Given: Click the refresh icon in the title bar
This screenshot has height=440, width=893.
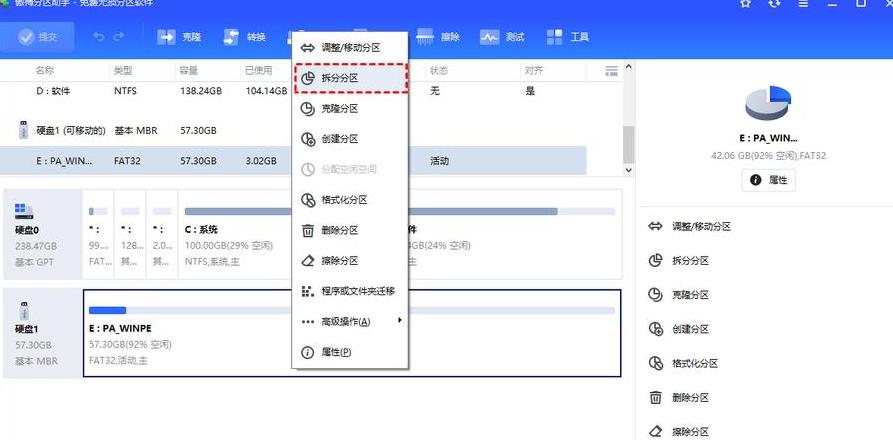Looking at the screenshot, I should (x=774, y=3).
